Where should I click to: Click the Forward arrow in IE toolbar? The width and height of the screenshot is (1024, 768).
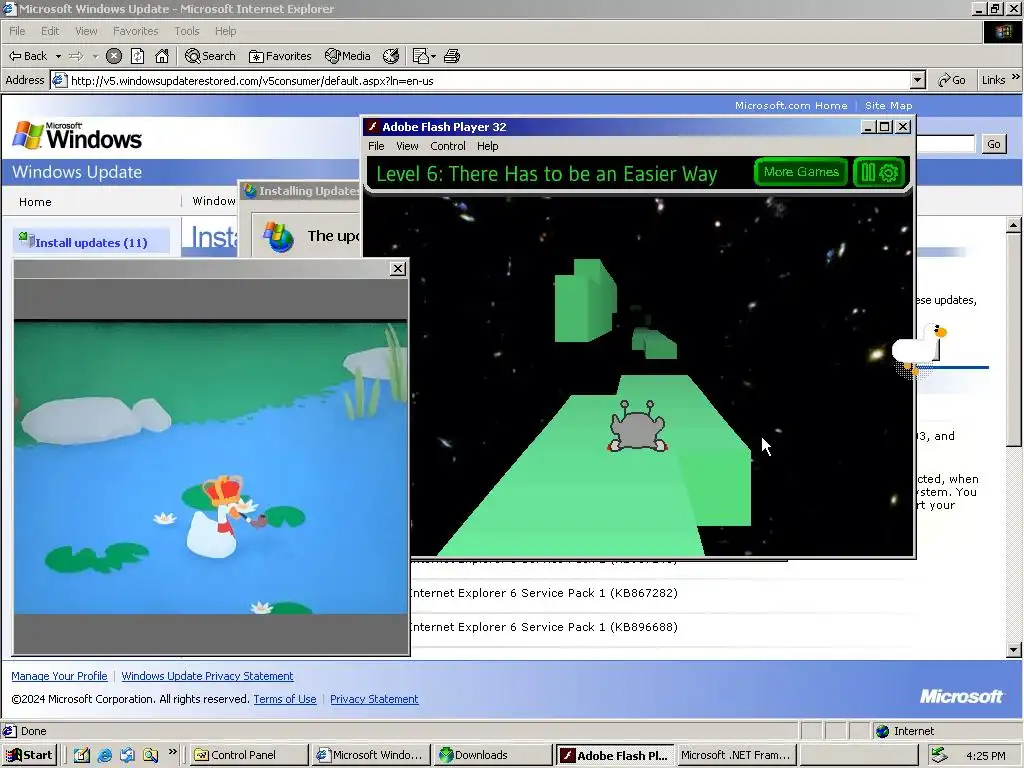pos(76,56)
